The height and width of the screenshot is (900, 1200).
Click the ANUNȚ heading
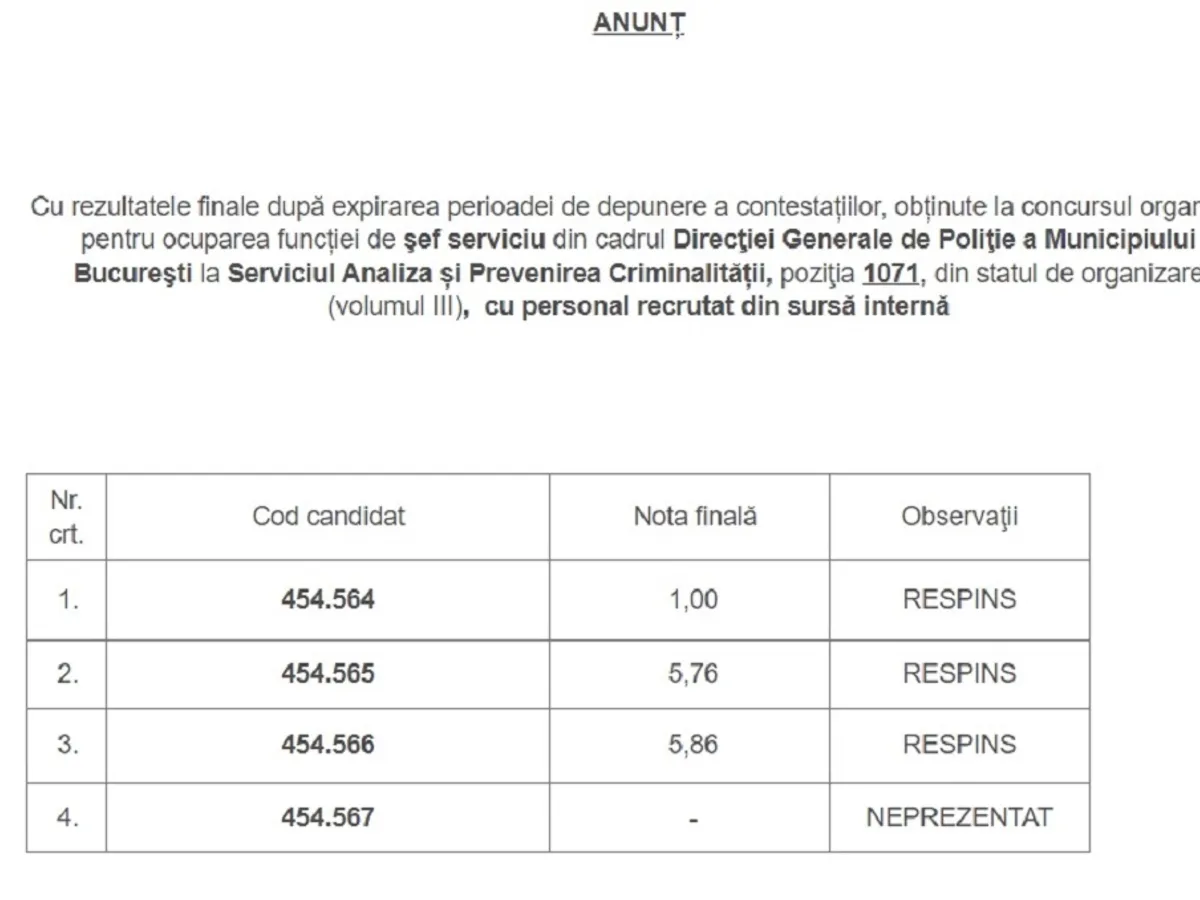coord(639,23)
